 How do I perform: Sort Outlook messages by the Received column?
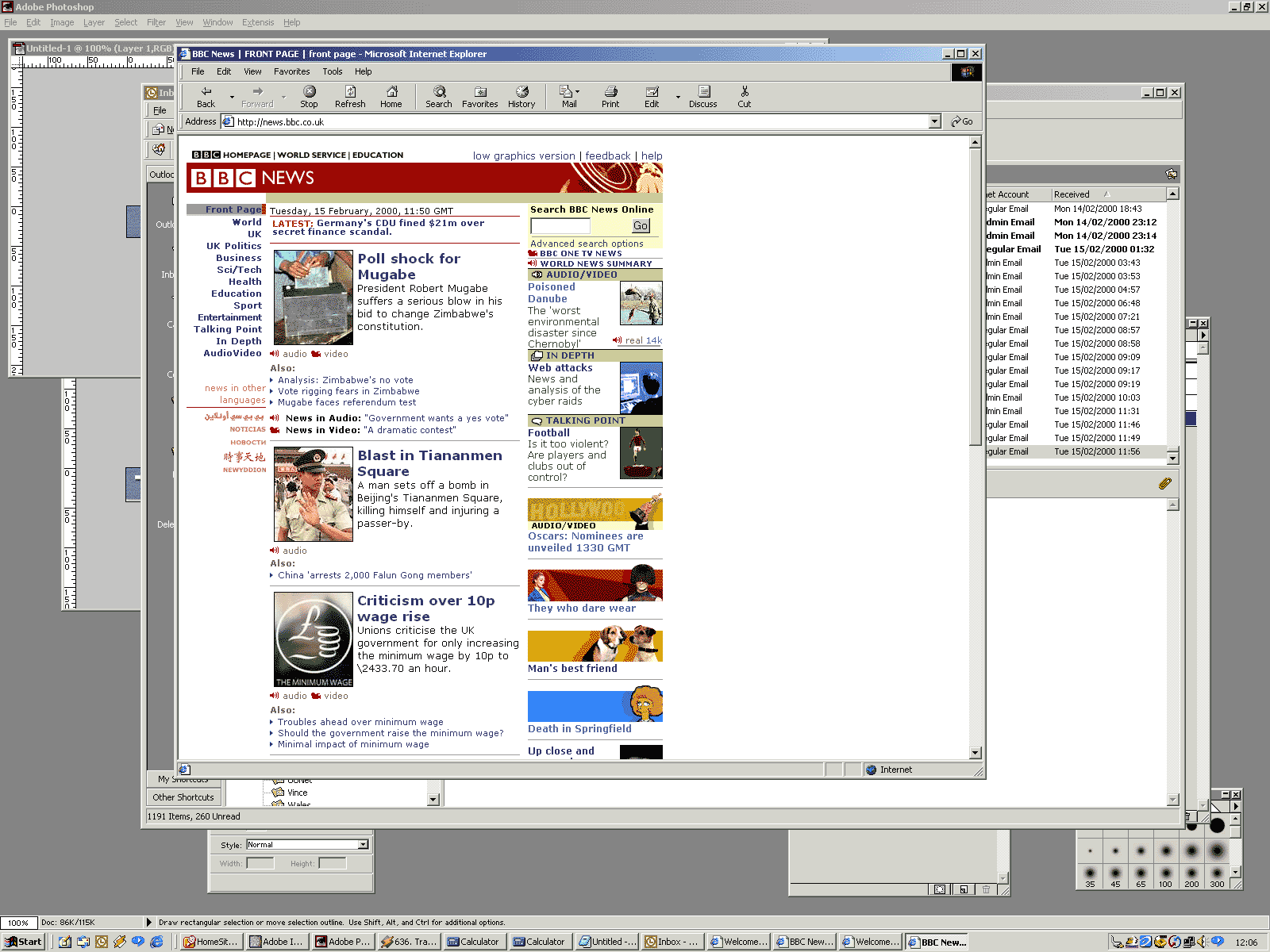pyautogui.click(x=1109, y=194)
